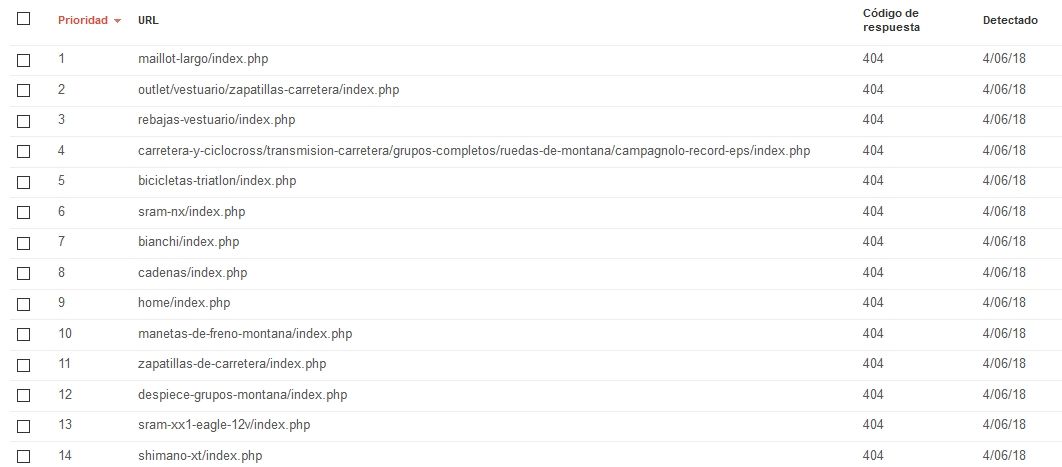The image size is (1062, 467).
Task: Open the campagnolo-record-eps/index.php URL
Action: point(473,150)
